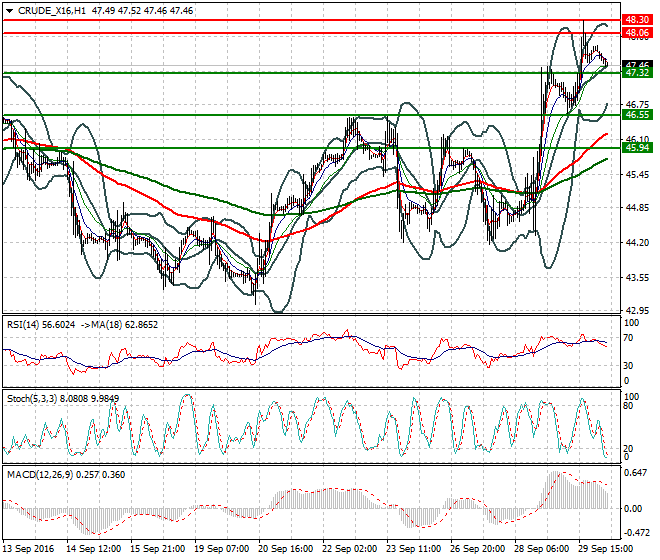Click the current price 47.46 marker

coord(637,64)
